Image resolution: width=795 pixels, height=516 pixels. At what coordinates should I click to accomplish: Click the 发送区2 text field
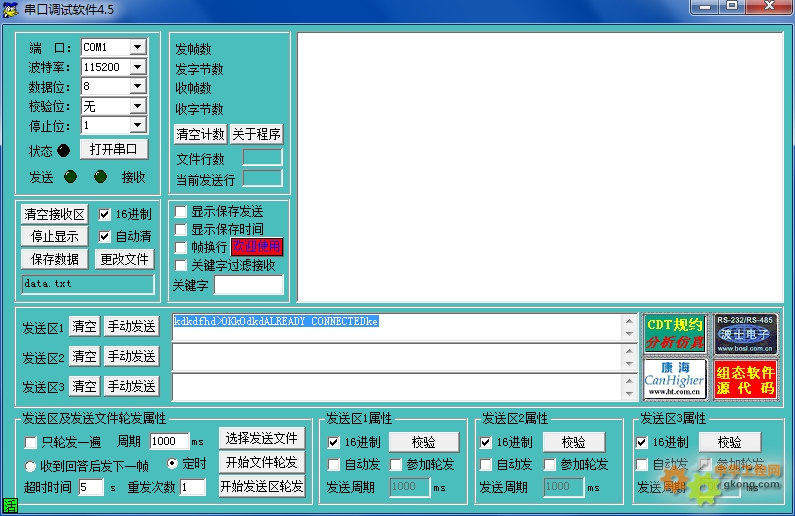pyautogui.click(x=397, y=357)
